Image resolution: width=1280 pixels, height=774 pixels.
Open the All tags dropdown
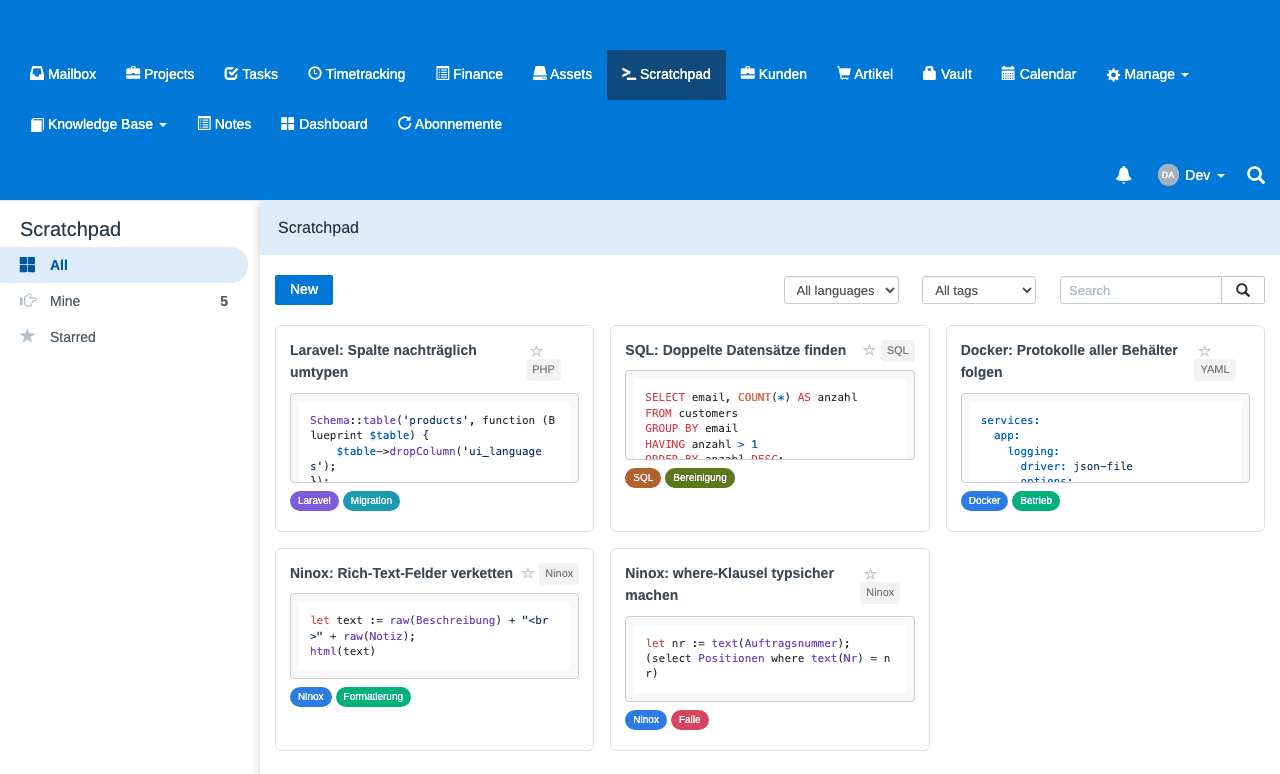(x=979, y=290)
